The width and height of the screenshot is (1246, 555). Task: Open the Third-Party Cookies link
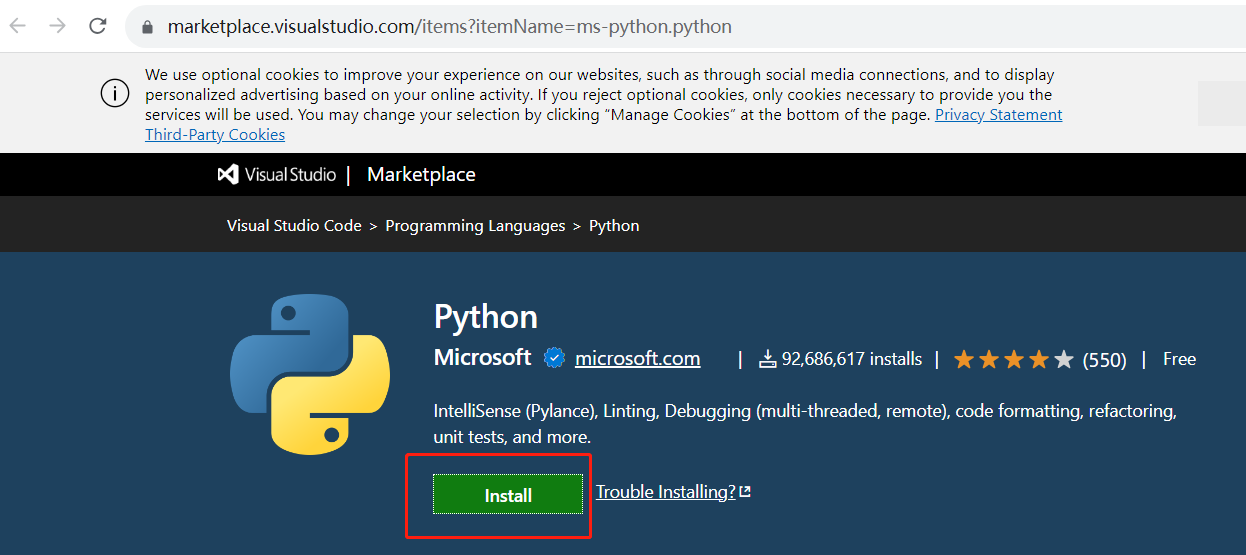point(215,134)
